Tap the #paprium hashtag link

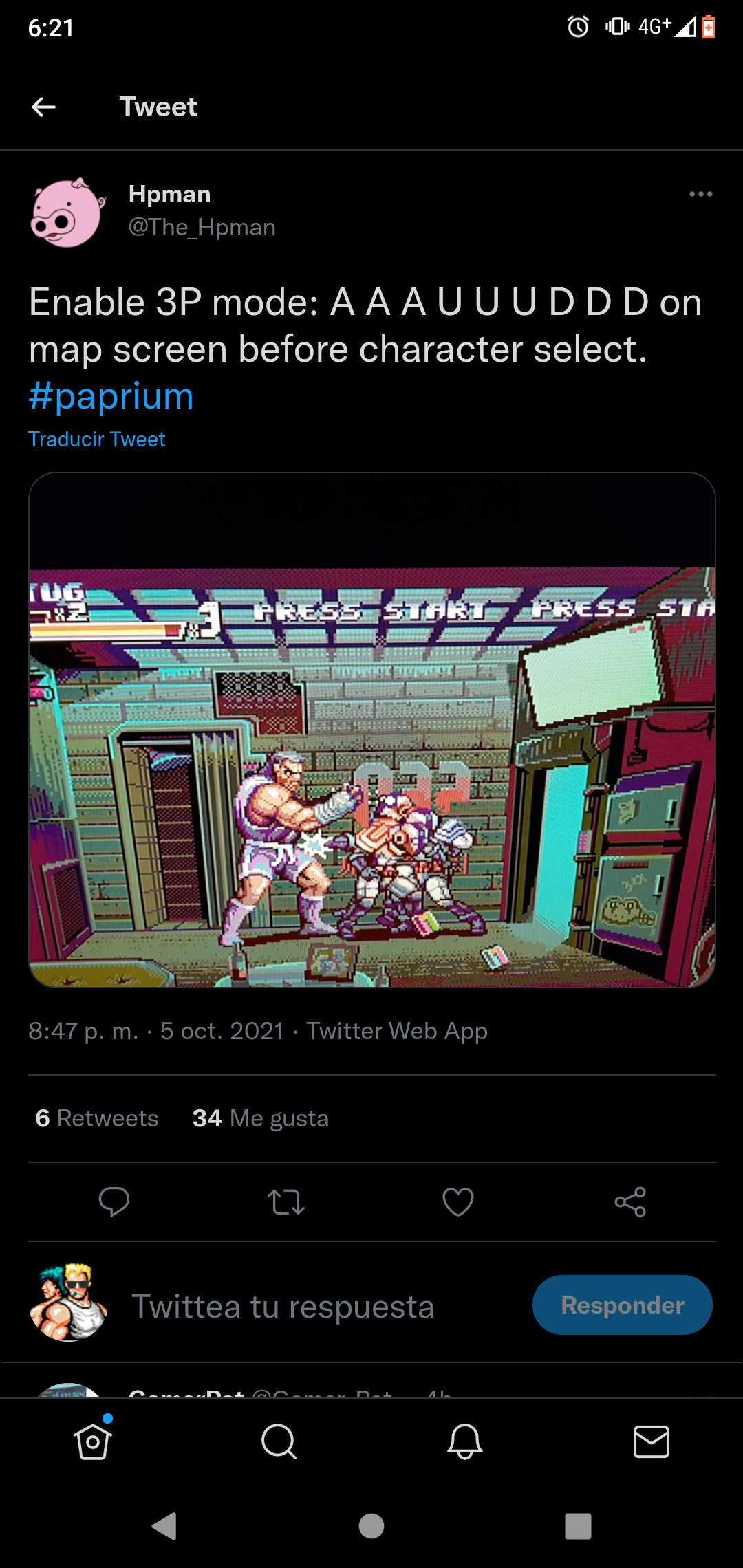(x=111, y=396)
